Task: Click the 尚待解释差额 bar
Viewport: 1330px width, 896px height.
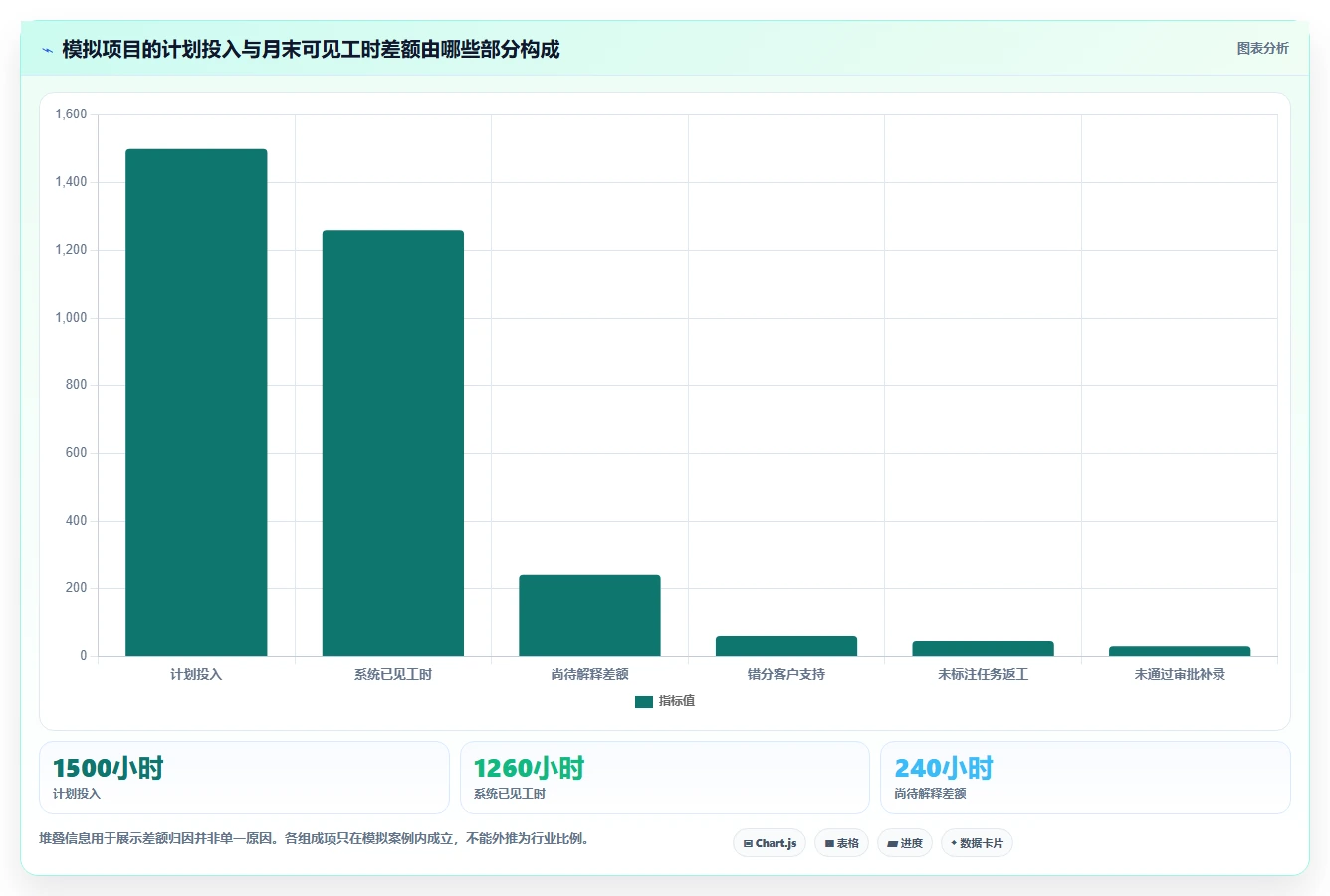Action: pyautogui.click(x=589, y=615)
